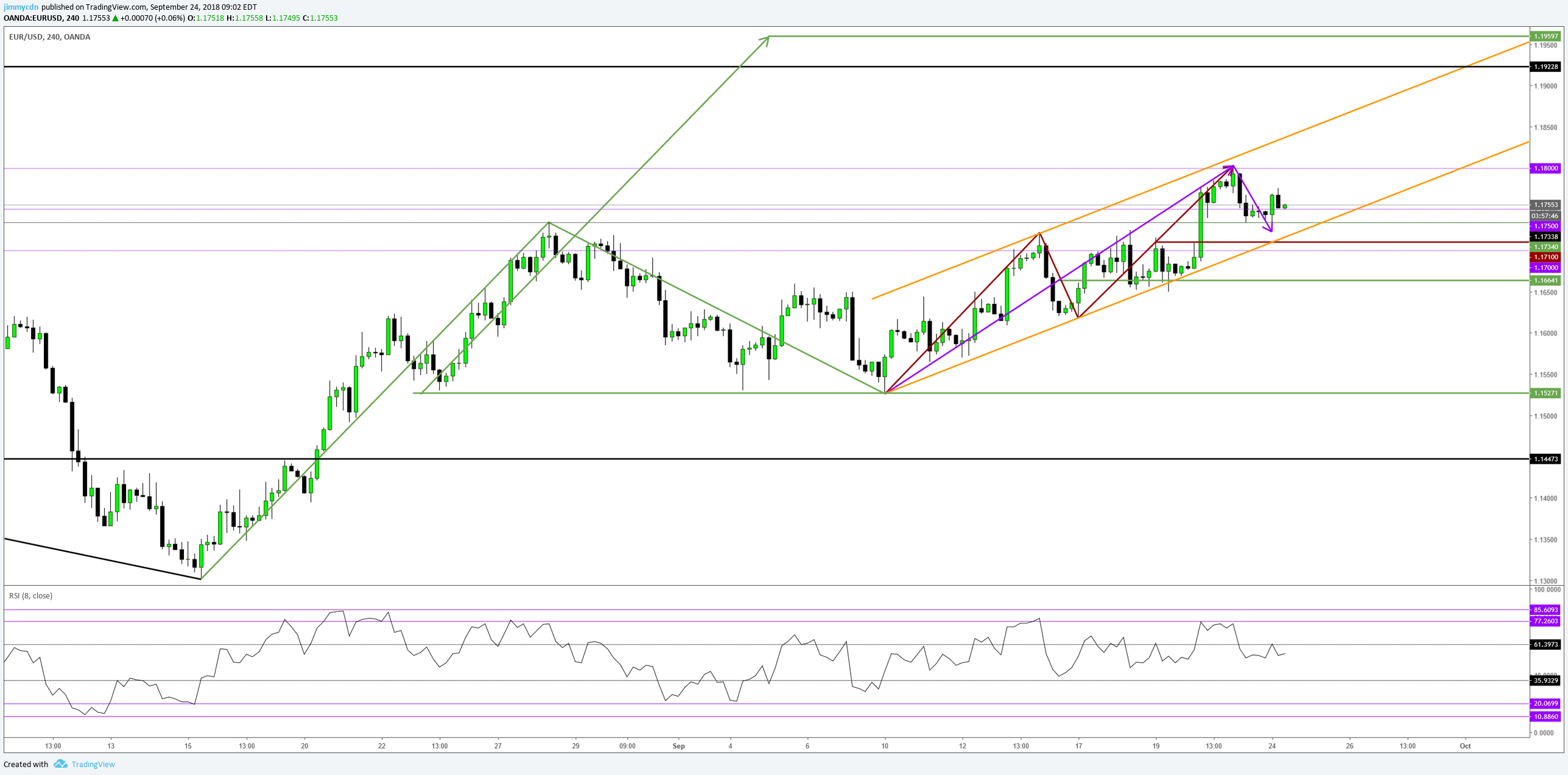Image resolution: width=1568 pixels, height=775 pixels.
Task: Click the 1.16000 price axis tick
Action: 1545,333
